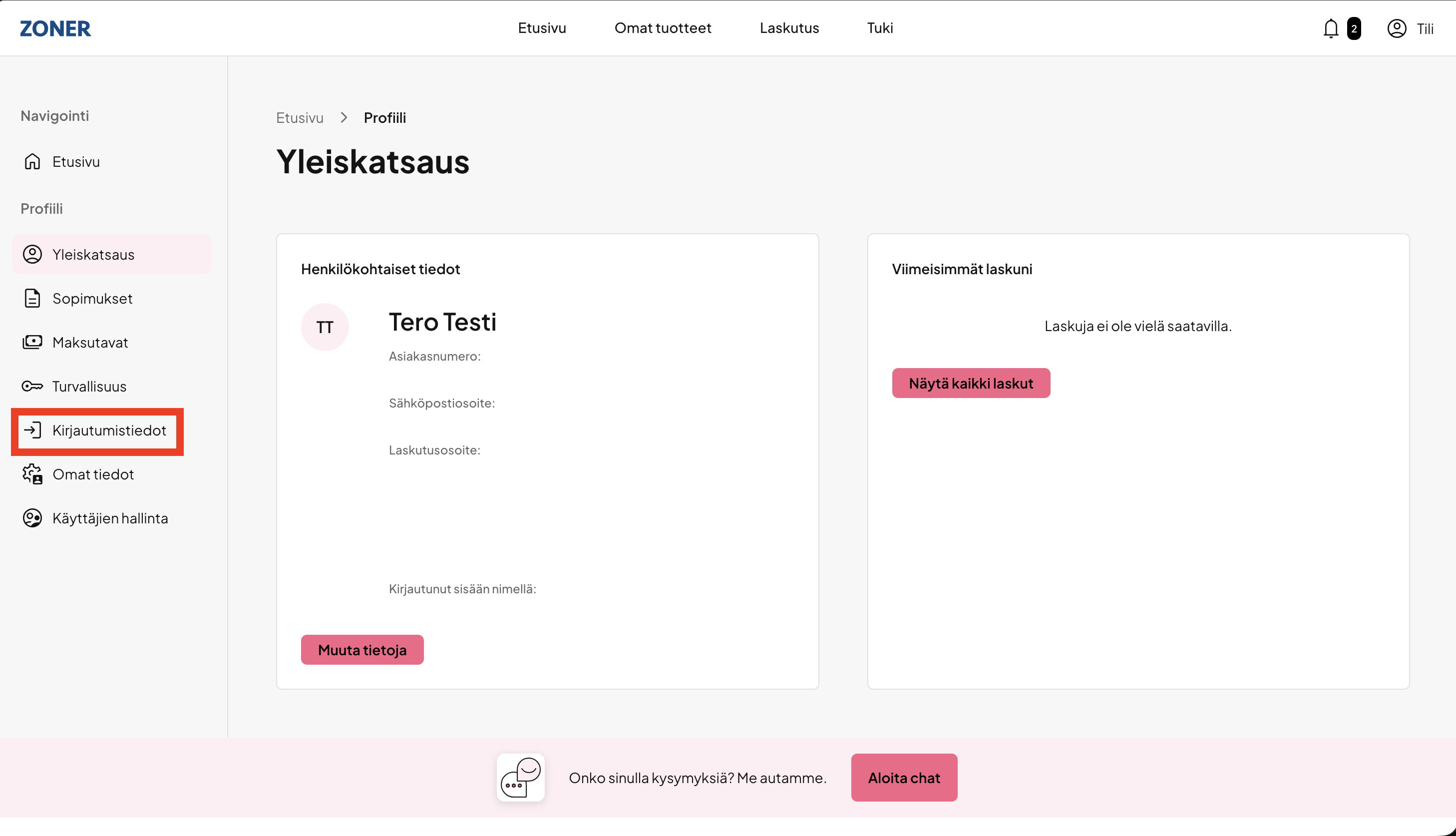Click the home icon beside Etusivu
The image size is (1456, 836).
coord(32,161)
